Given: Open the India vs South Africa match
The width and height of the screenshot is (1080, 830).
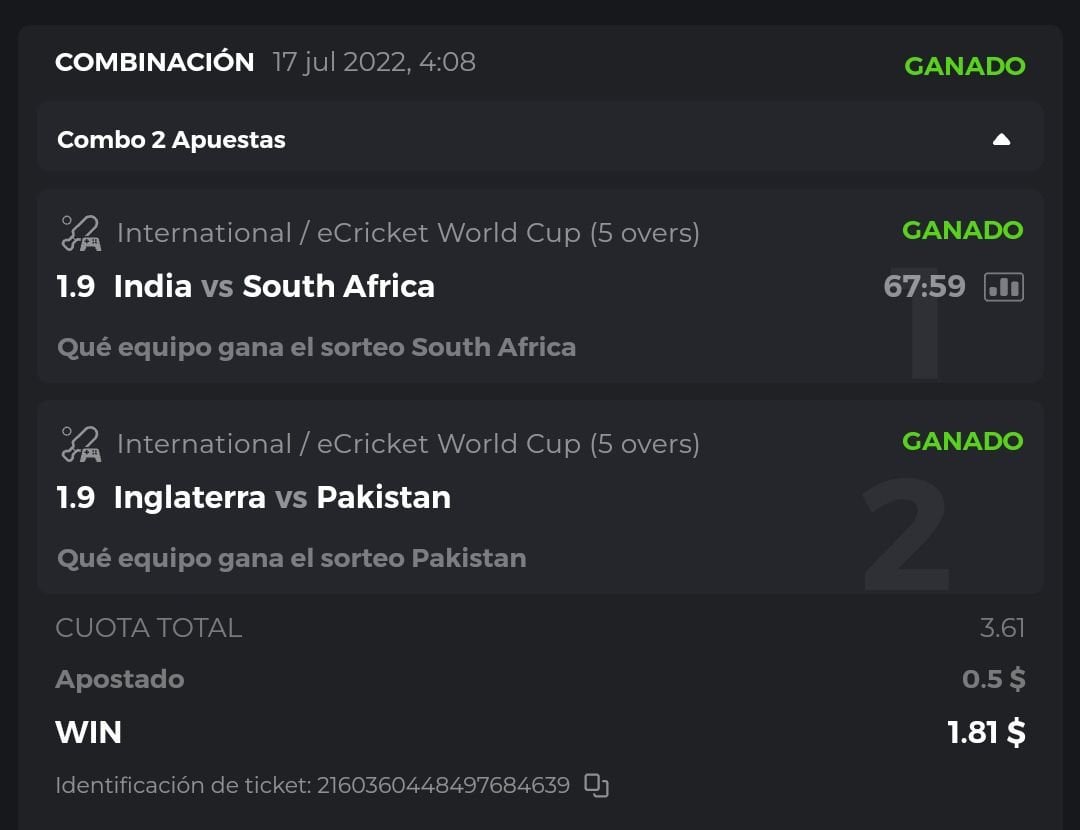Looking at the screenshot, I should click(x=274, y=287).
